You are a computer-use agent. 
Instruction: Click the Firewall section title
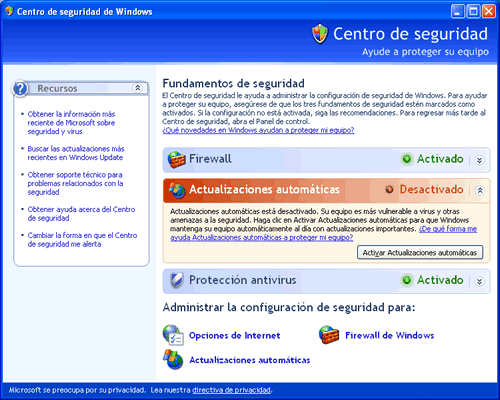pyautogui.click(x=210, y=159)
